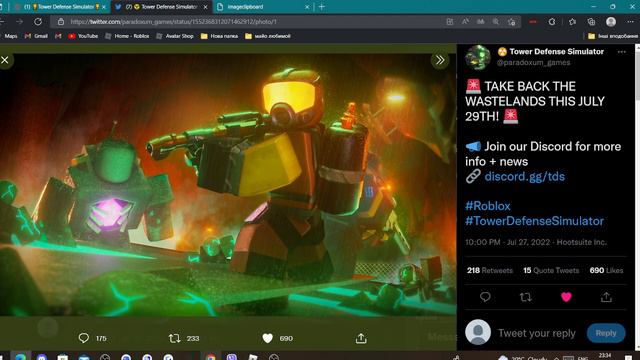Click the retweet icon under the photo
This screenshot has height=360, width=640.
point(174,338)
